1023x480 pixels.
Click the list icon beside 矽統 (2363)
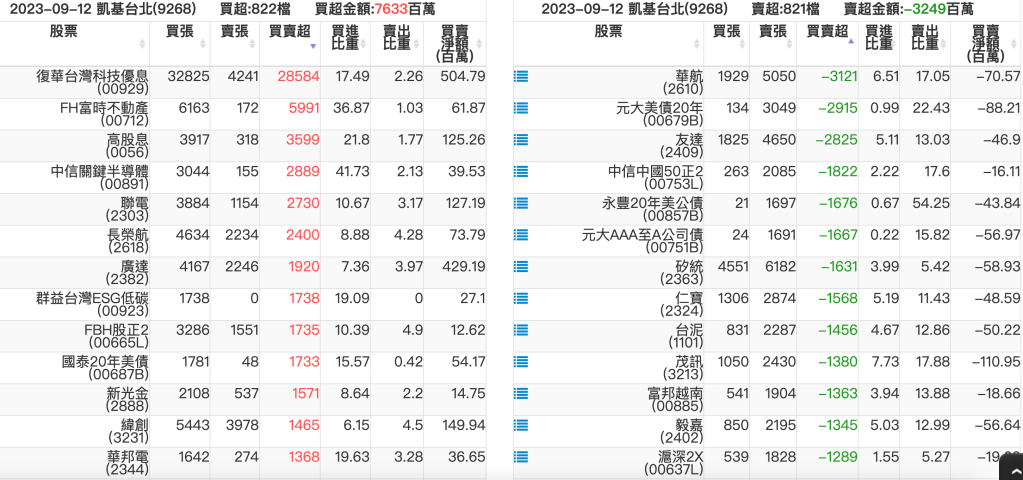(521, 267)
